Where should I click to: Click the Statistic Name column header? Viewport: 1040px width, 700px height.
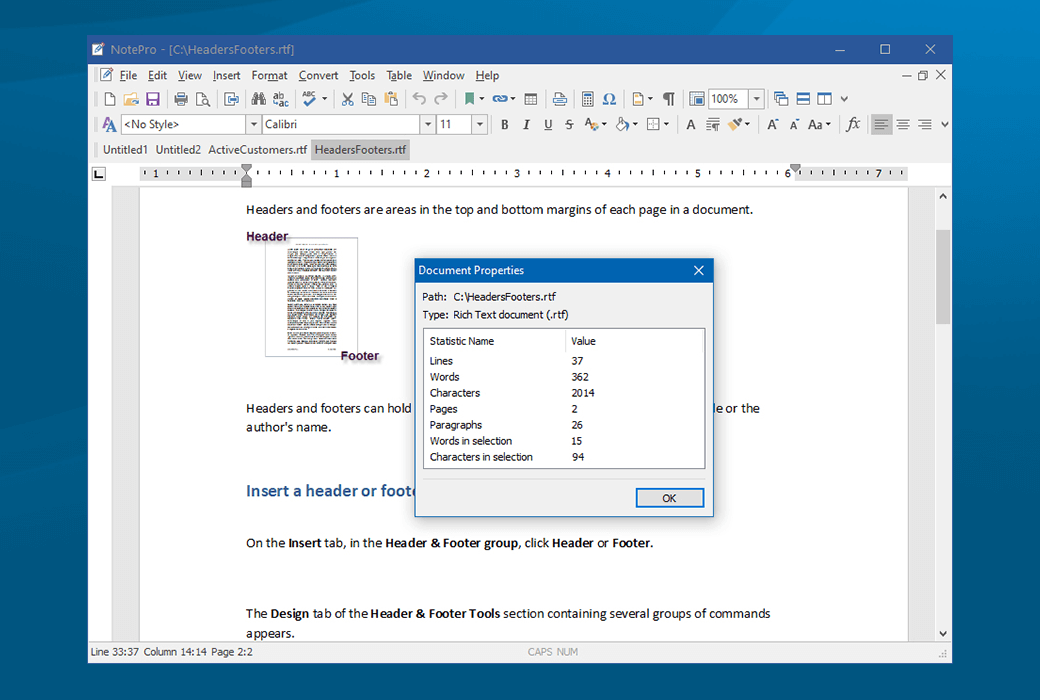(495, 341)
